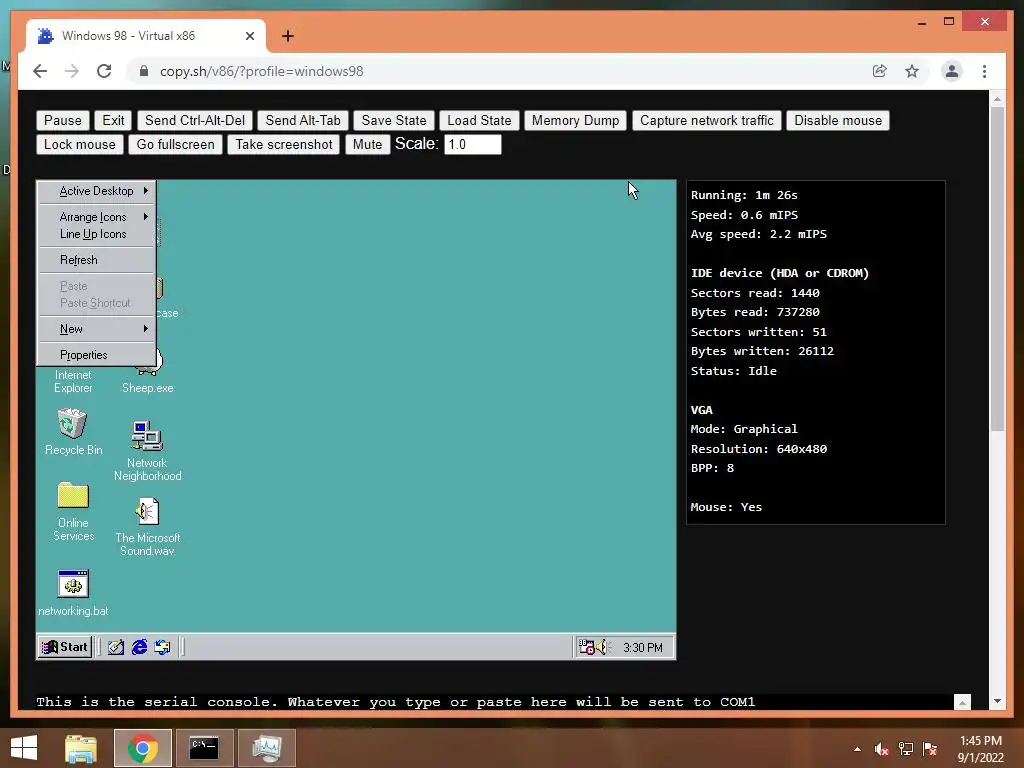
Task: Click Send Ctrl-Alt-Del button
Action: pyautogui.click(x=195, y=120)
